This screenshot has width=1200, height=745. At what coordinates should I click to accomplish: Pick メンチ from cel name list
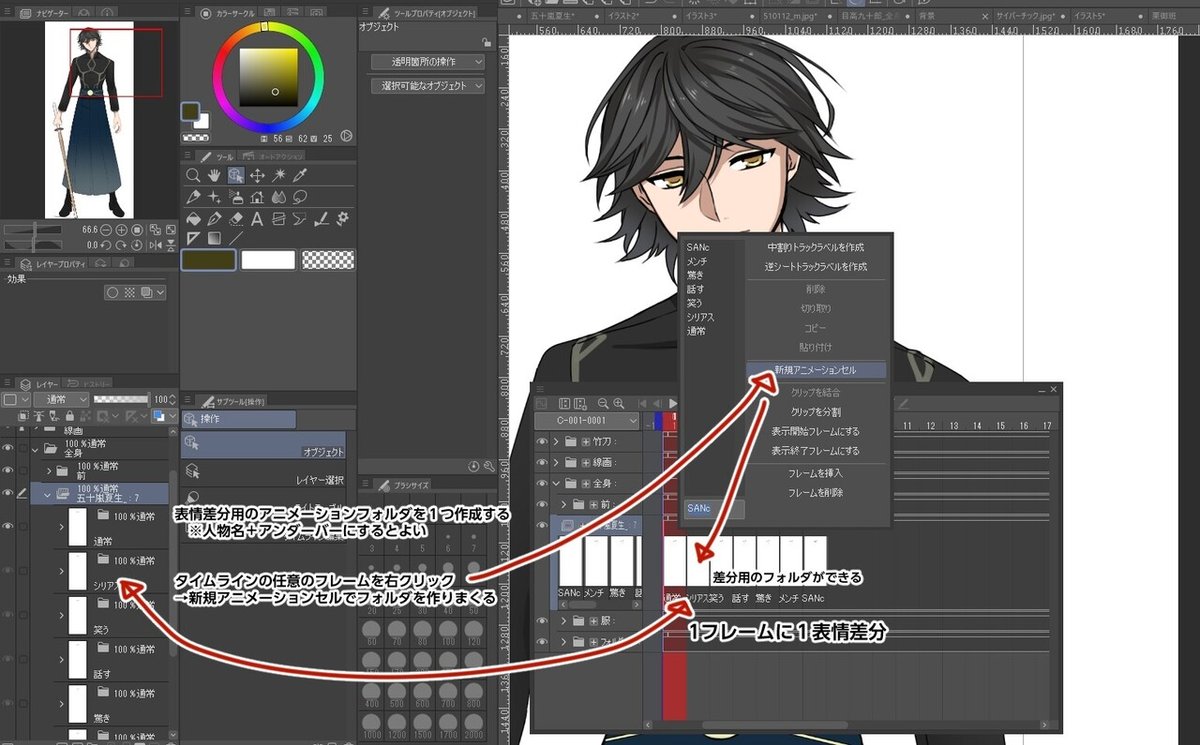coord(697,261)
